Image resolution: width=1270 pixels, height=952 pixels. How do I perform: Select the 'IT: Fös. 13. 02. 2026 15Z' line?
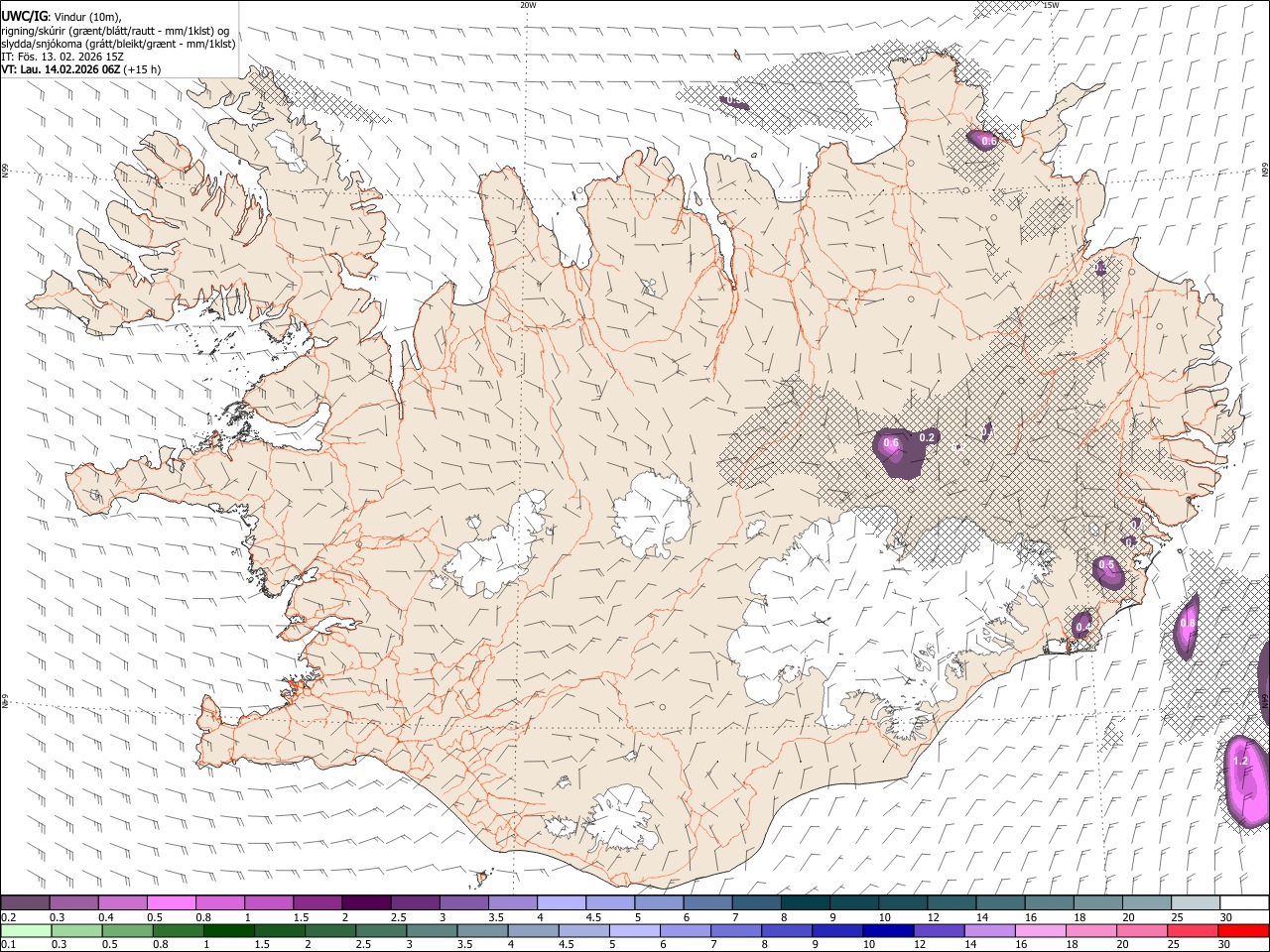(63, 57)
